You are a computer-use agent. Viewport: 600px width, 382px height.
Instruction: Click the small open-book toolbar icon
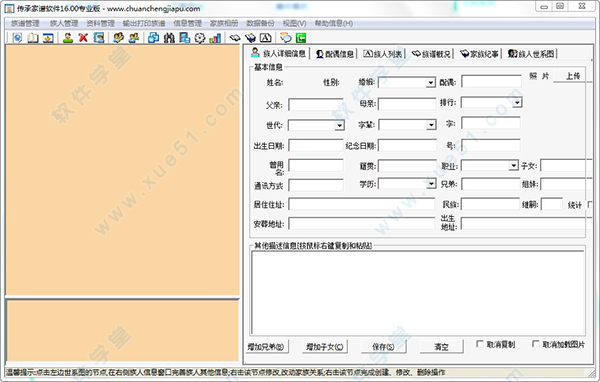point(235,38)
